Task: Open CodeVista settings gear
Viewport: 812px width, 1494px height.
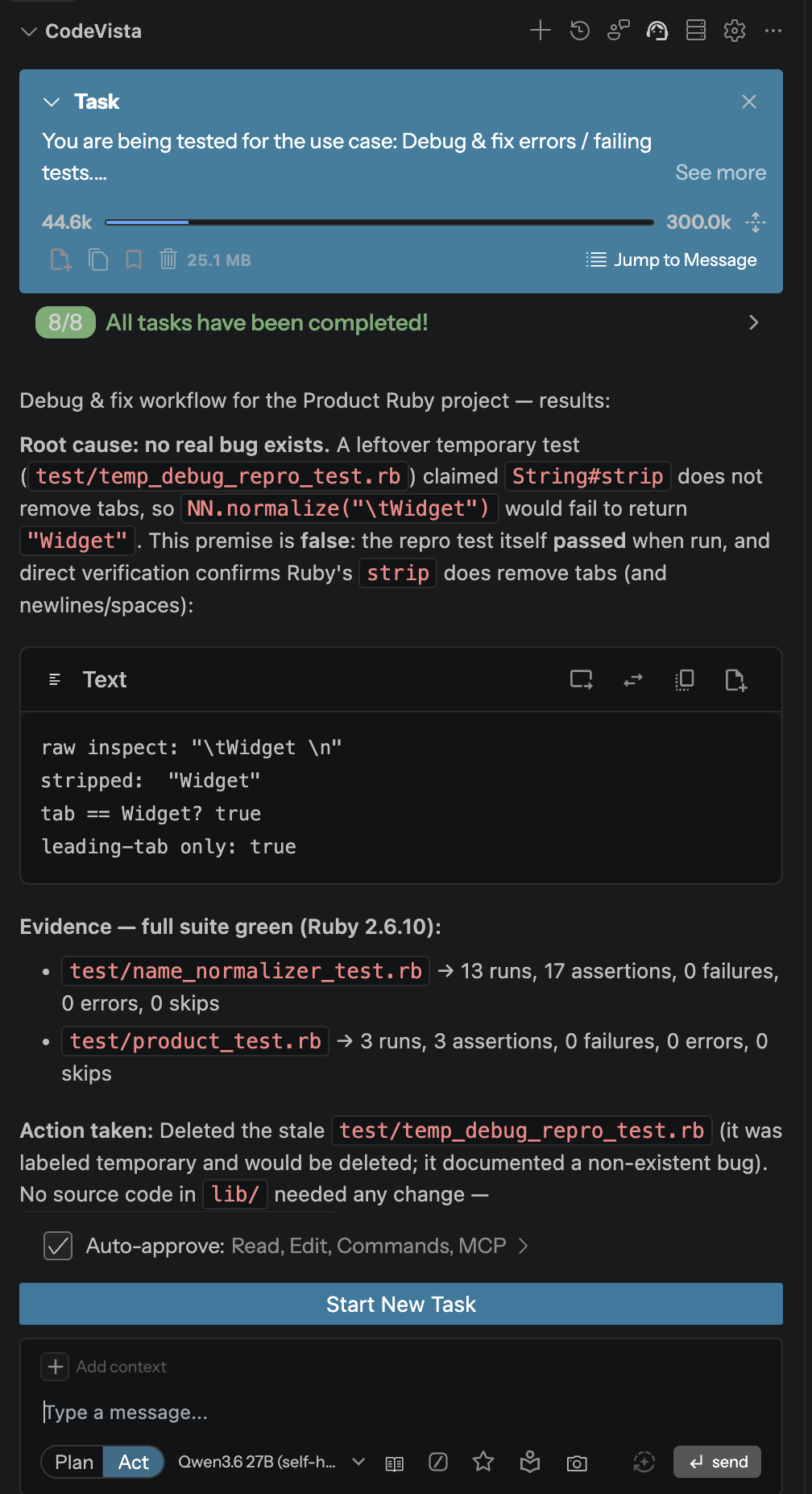Action: pos(735,31)
